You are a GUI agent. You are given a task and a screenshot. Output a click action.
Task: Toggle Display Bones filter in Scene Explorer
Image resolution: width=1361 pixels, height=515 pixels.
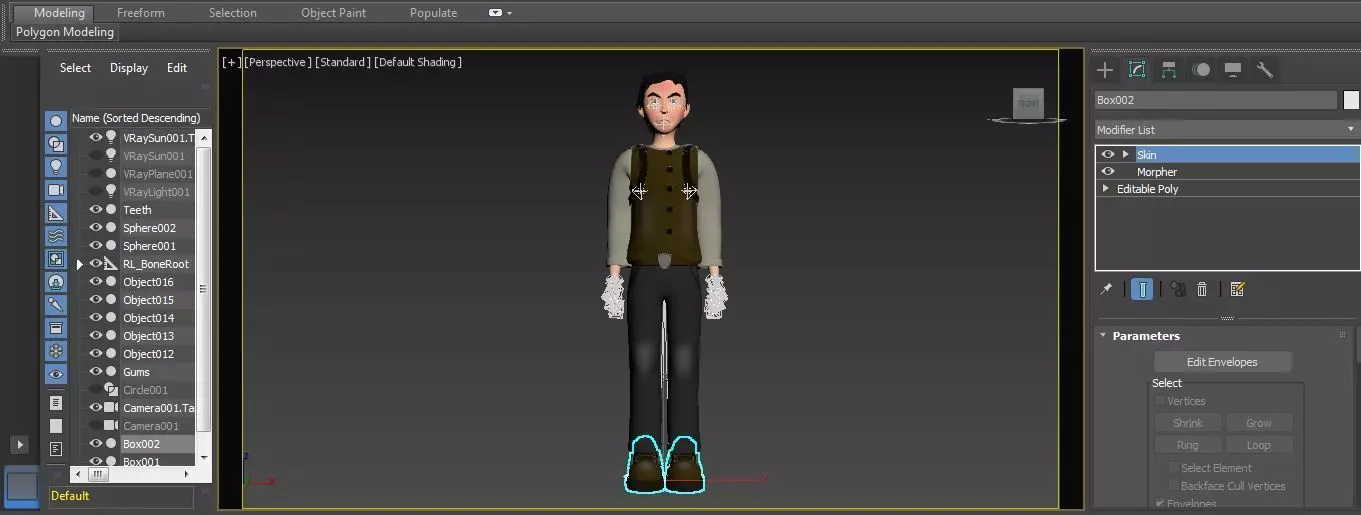coord(56,304)
